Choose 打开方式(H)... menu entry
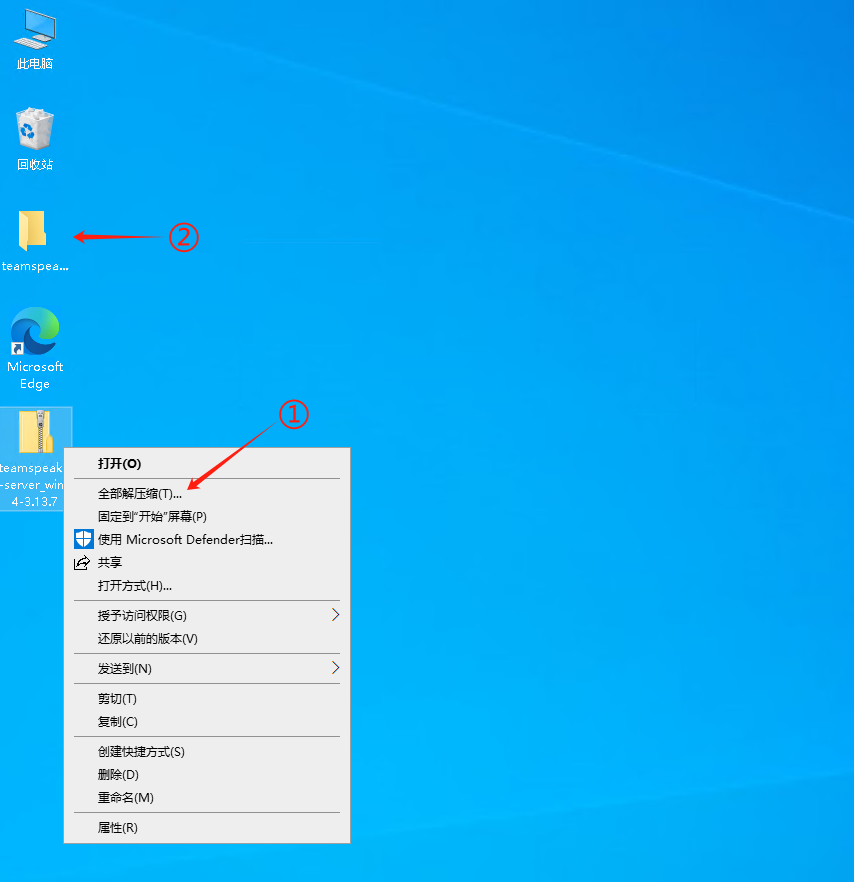The height and width of the screenshot is (882, 854). click(x=207, y=586)
